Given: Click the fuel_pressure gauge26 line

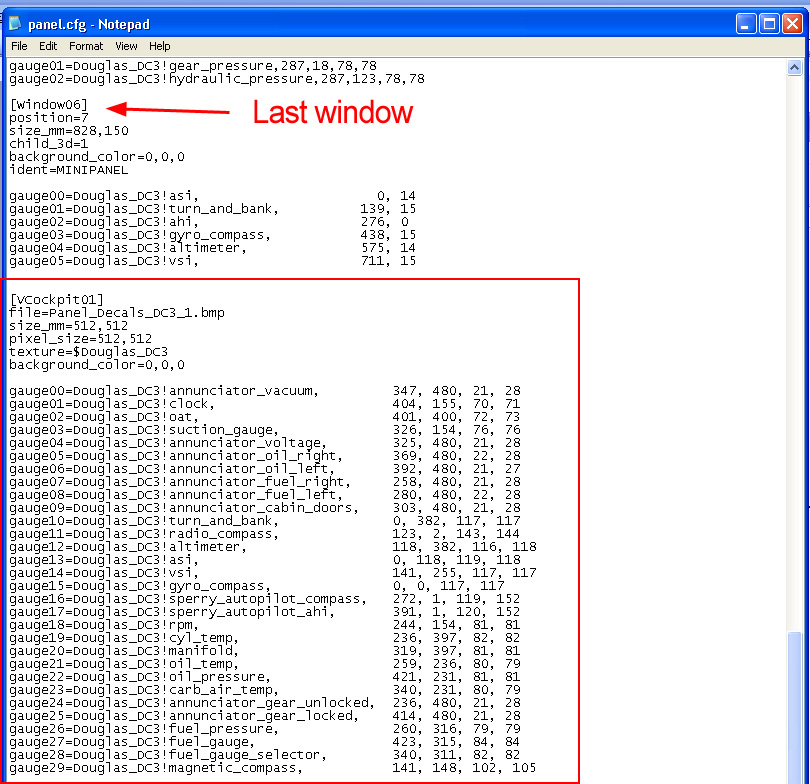Looking at the screenshot, I should pos(264,729).
